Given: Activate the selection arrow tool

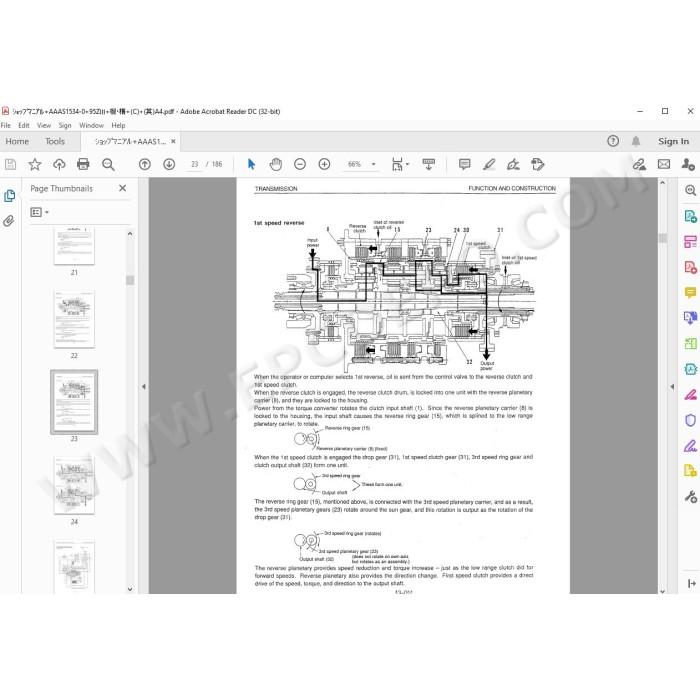Looking at the screenshot, I should tap(251, 164).
